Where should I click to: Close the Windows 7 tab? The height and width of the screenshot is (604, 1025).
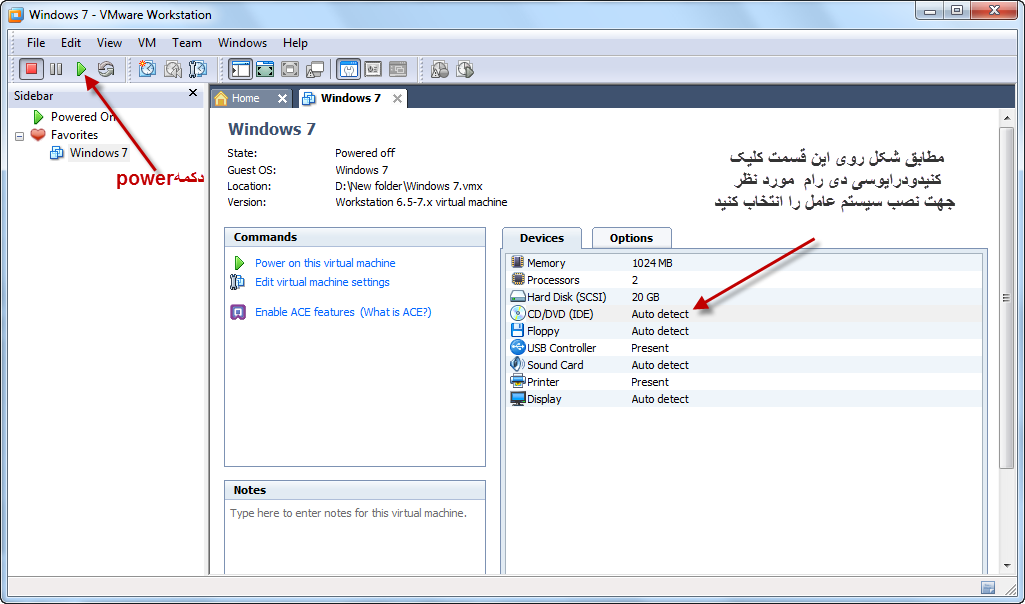pyautogui.click(x=397, y=99)
